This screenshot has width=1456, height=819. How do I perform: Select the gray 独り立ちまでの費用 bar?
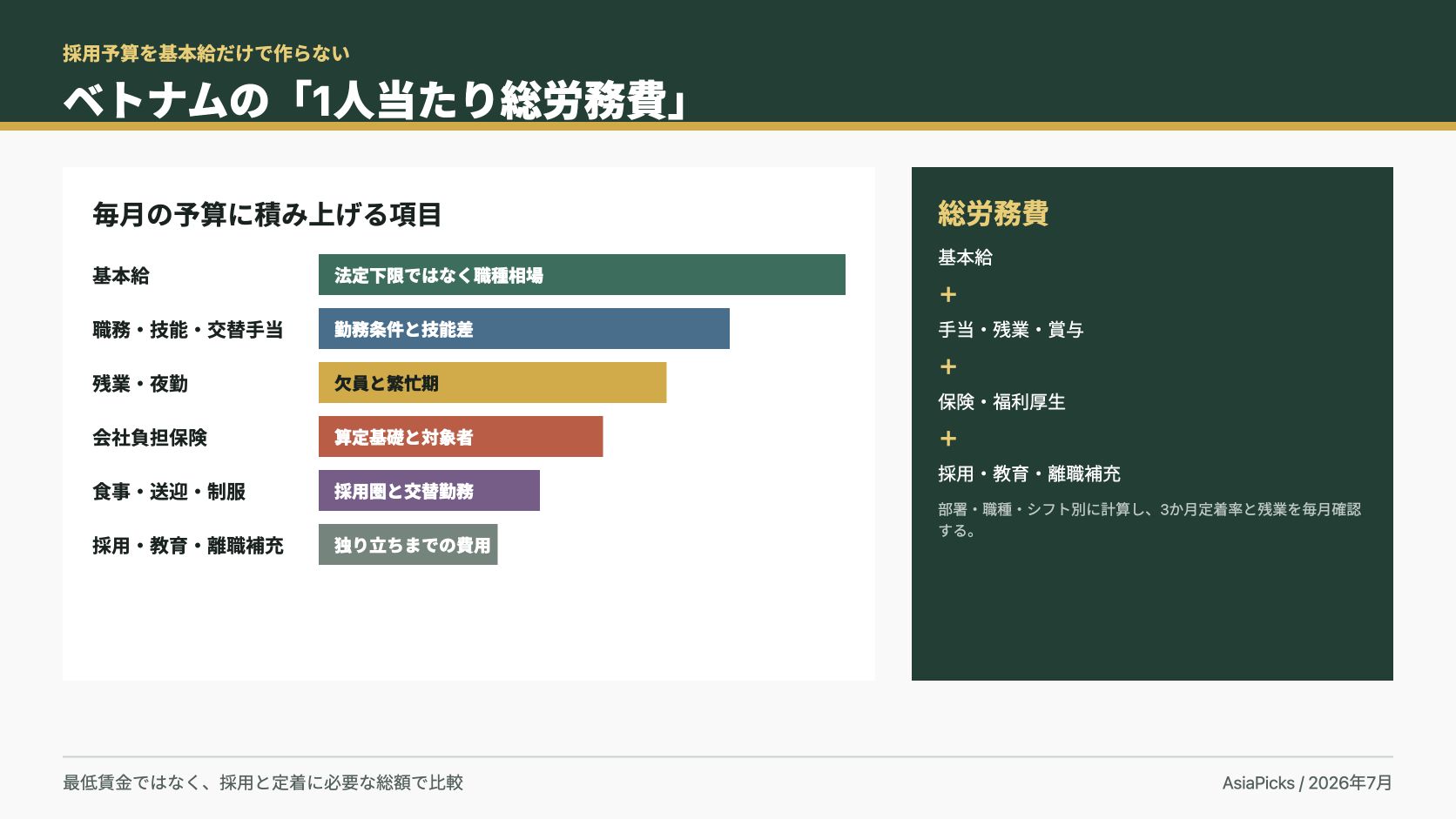(408, 545)
